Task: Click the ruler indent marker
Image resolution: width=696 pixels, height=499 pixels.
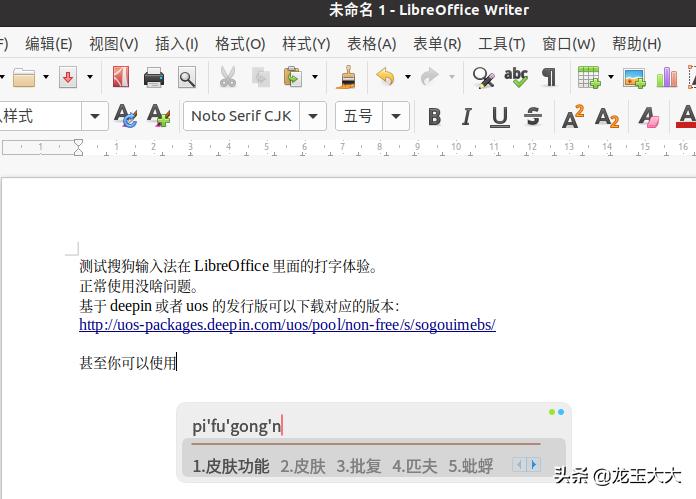Action: point(79,147)
